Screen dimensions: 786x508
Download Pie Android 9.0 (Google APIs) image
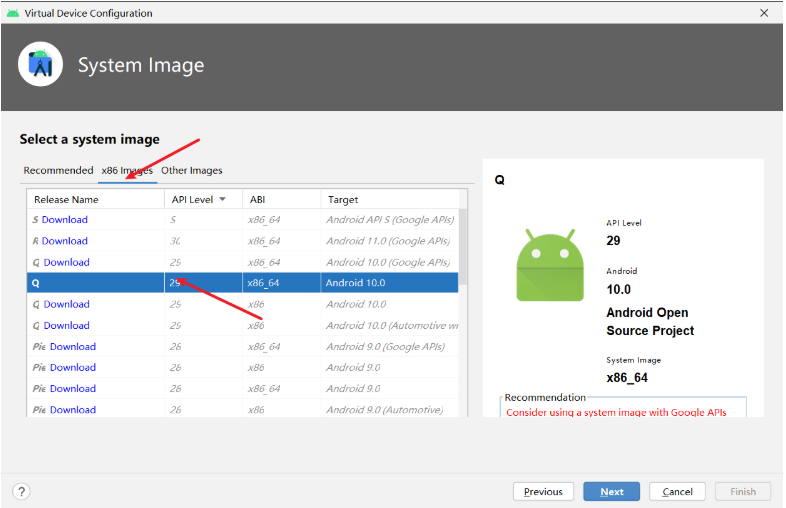pos(73,347)
